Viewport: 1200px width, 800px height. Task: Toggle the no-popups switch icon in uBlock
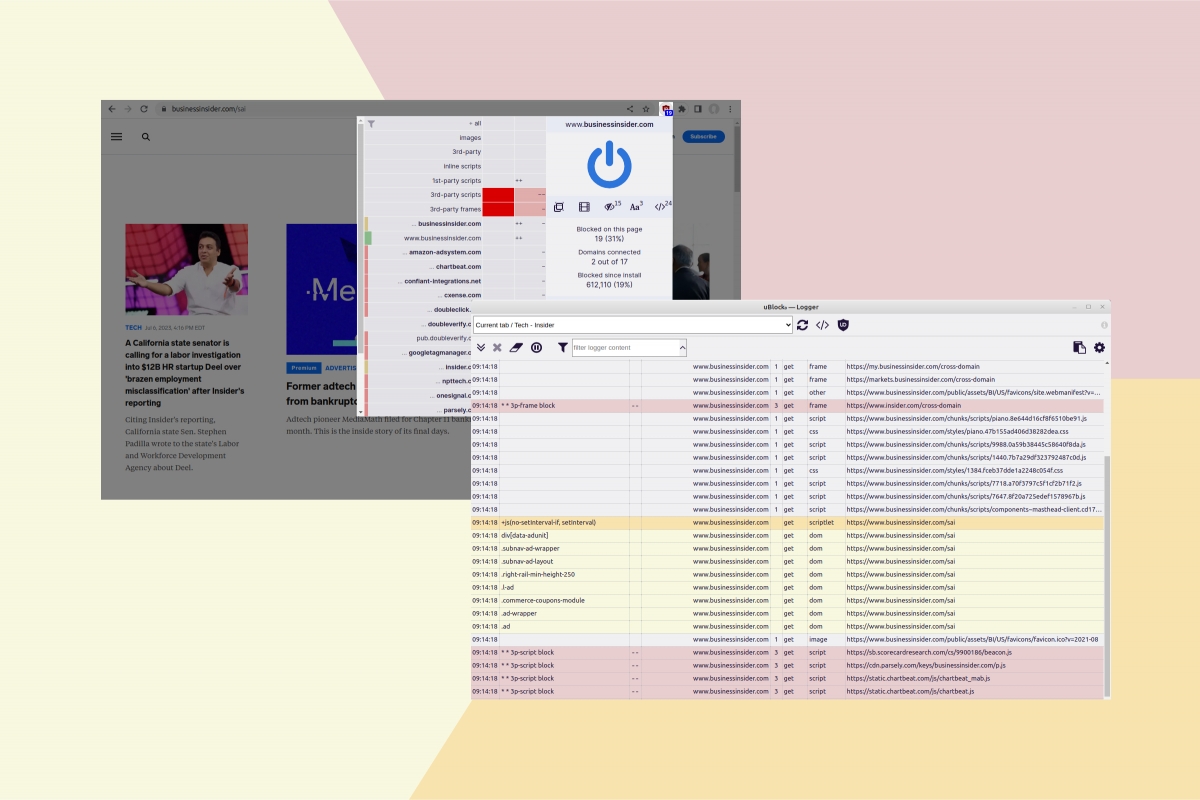(559, 207)
